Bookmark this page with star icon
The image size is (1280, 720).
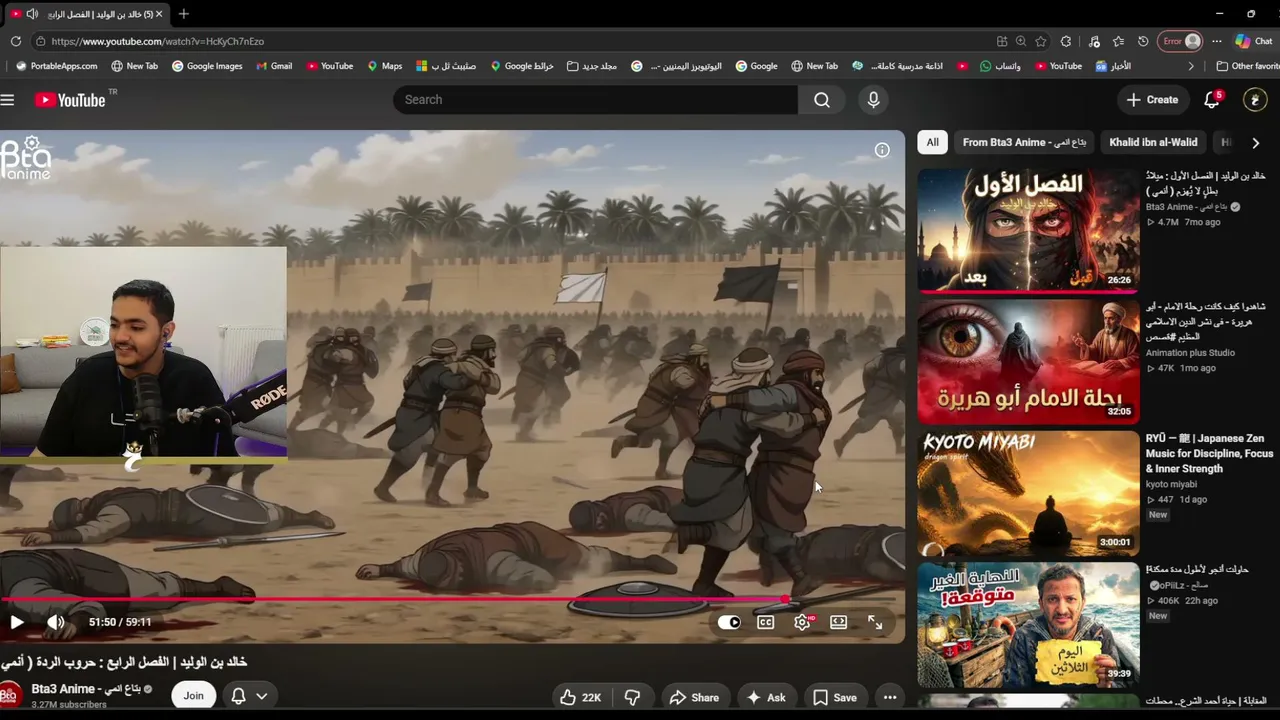1041,41
